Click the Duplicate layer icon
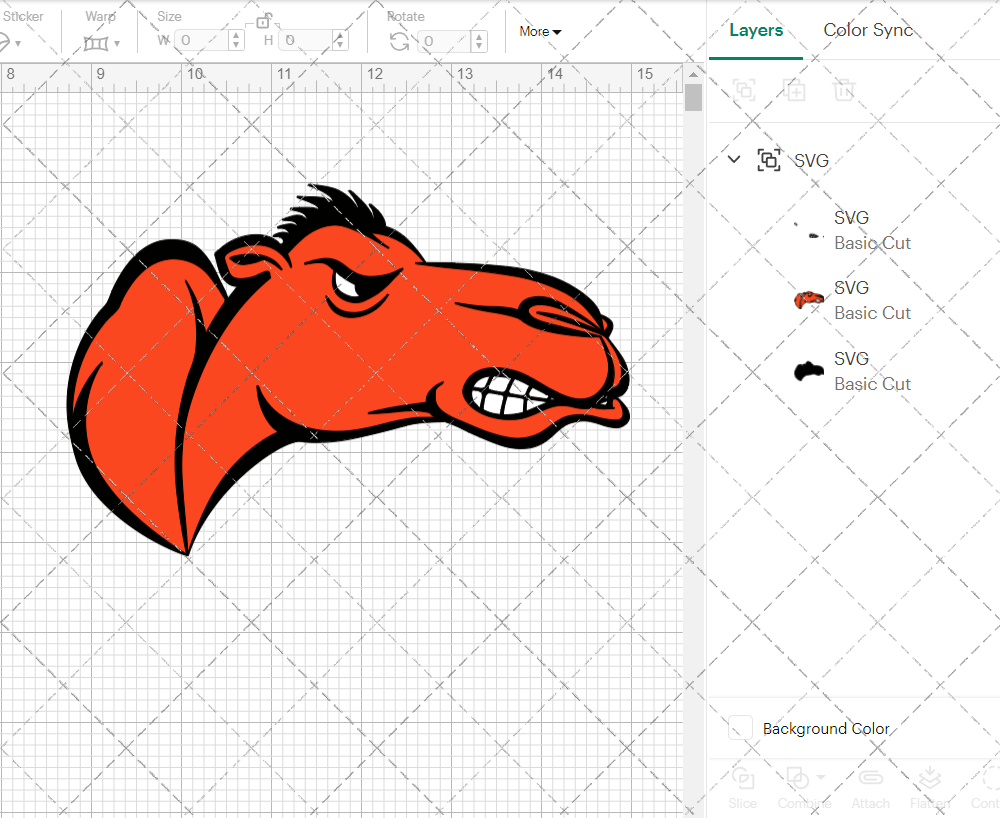 tap(796, 90)
